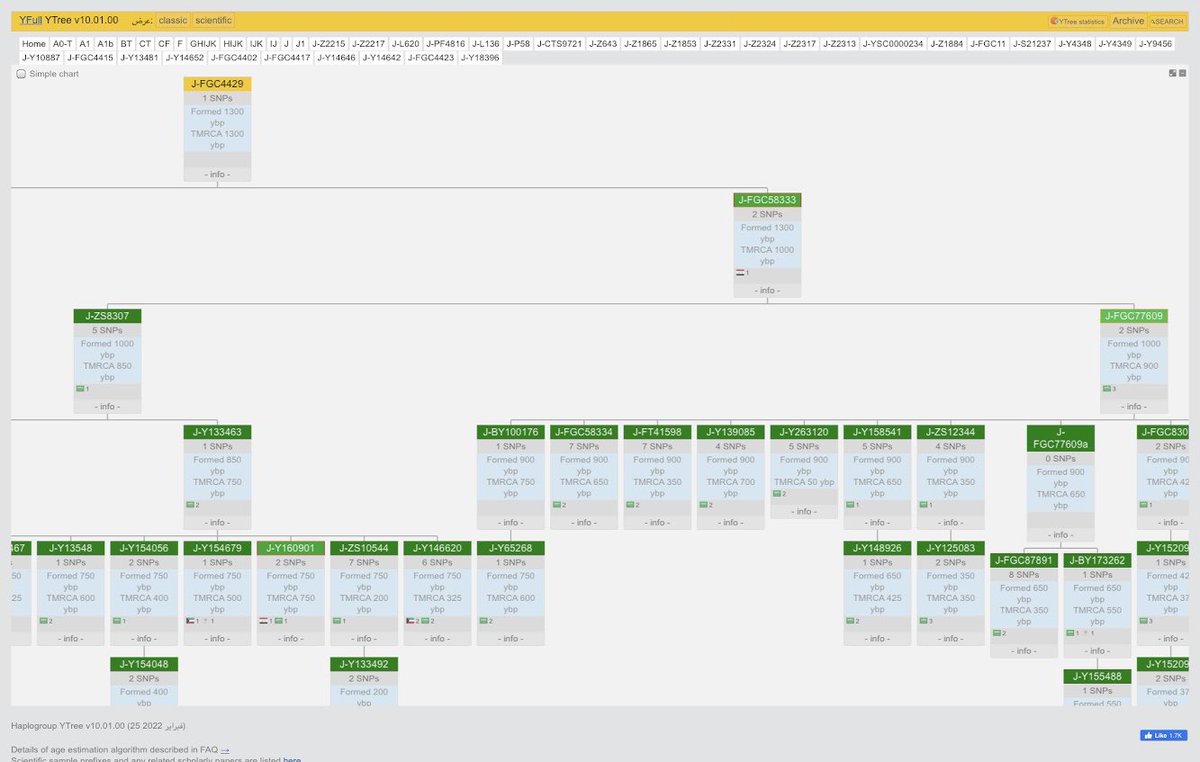1200x762 pixels.
Task: Open the search button in header
Action: (1166, 21)
